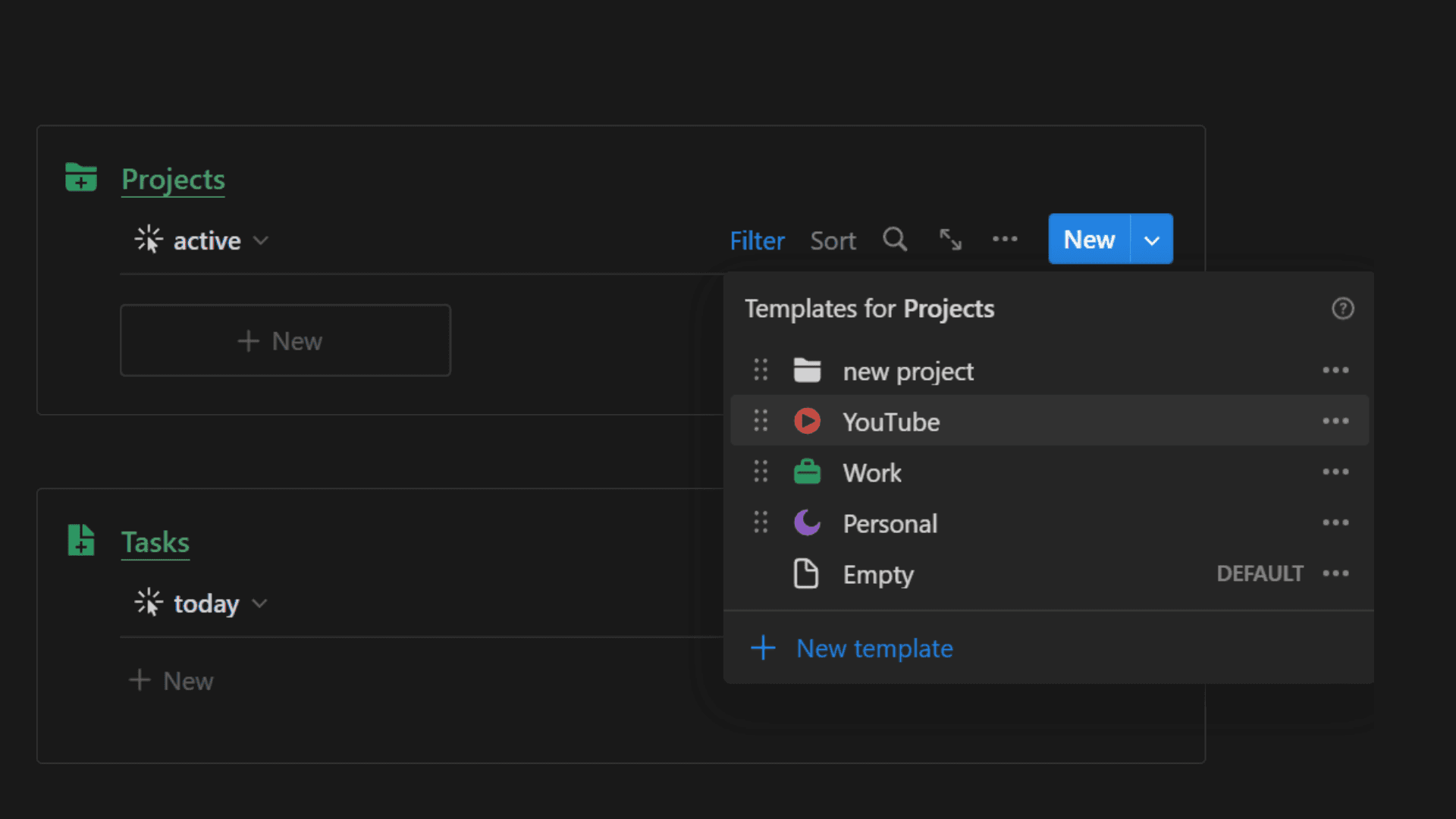Screen dimensions: 1456x819
Task: Open more options for Personal template
Action: pos(1335,522)
